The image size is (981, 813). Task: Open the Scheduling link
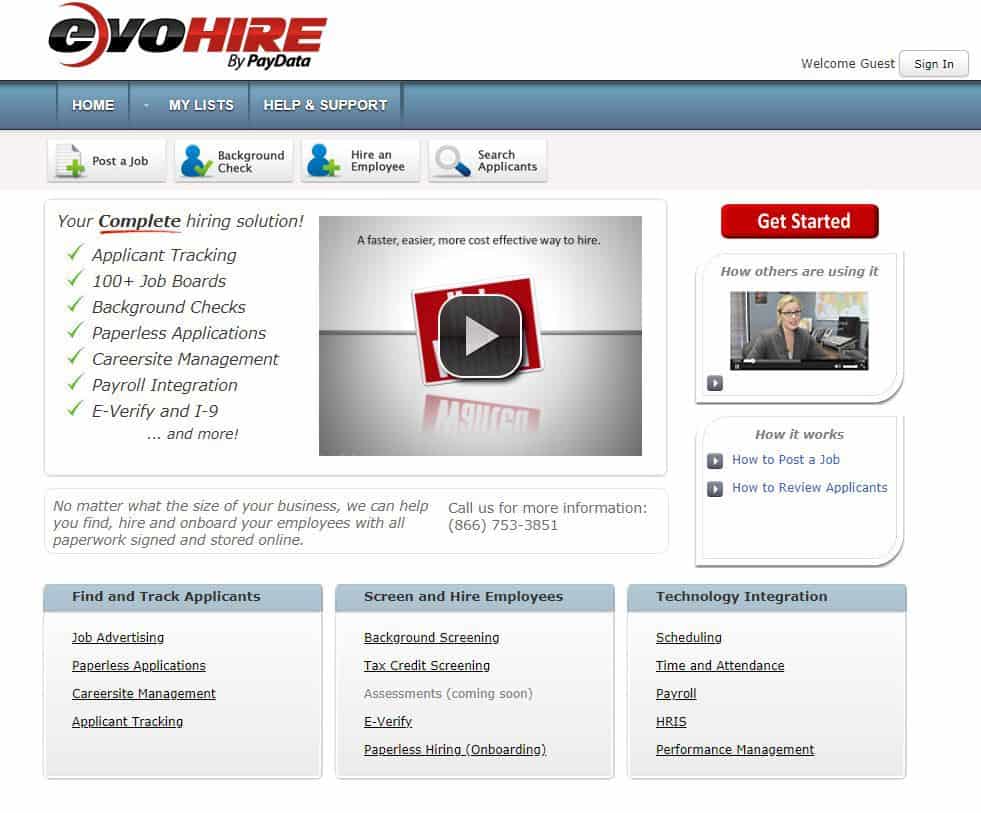pos(689,637)
